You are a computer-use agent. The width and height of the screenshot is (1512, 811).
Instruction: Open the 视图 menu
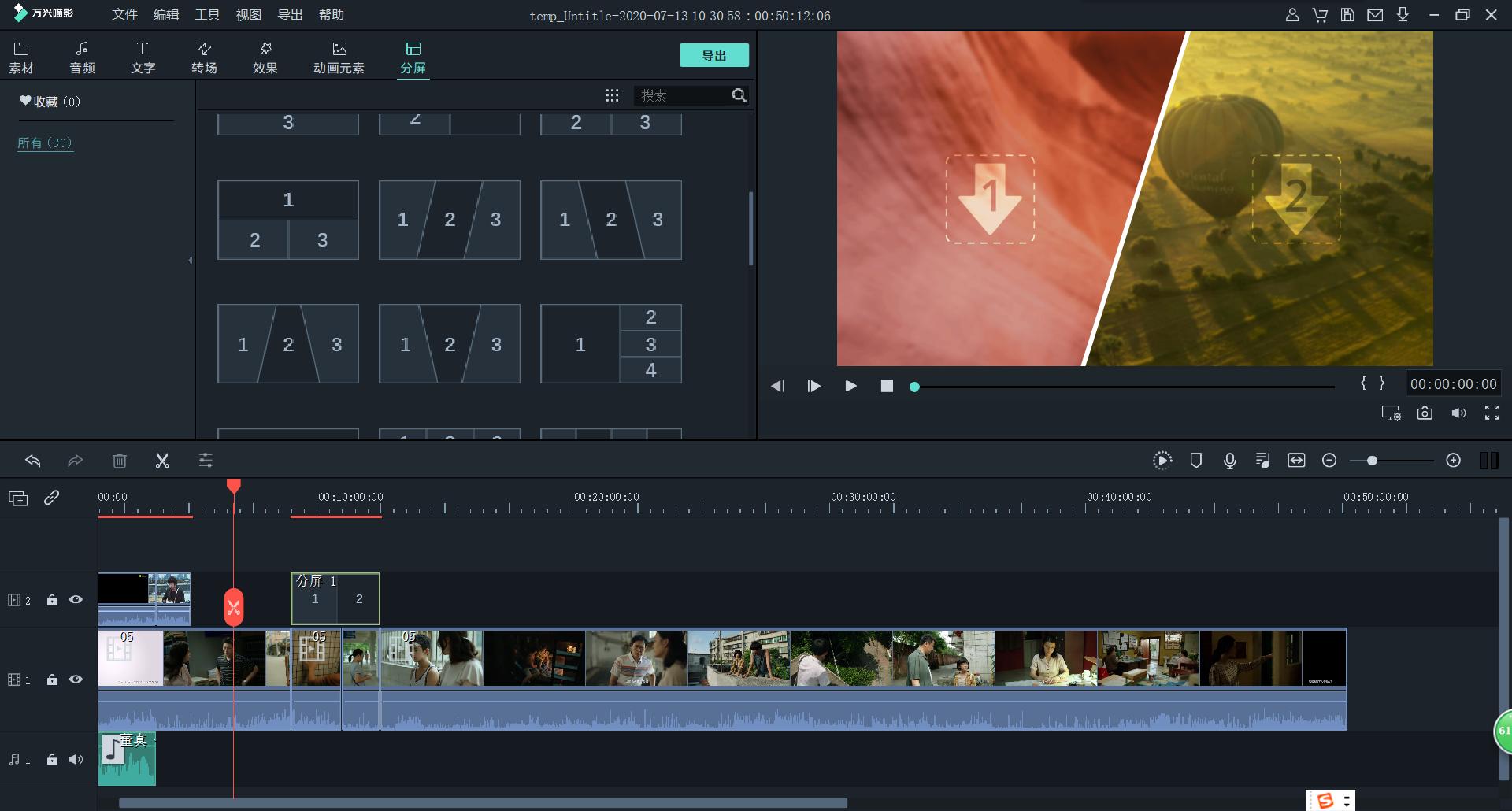249,15
